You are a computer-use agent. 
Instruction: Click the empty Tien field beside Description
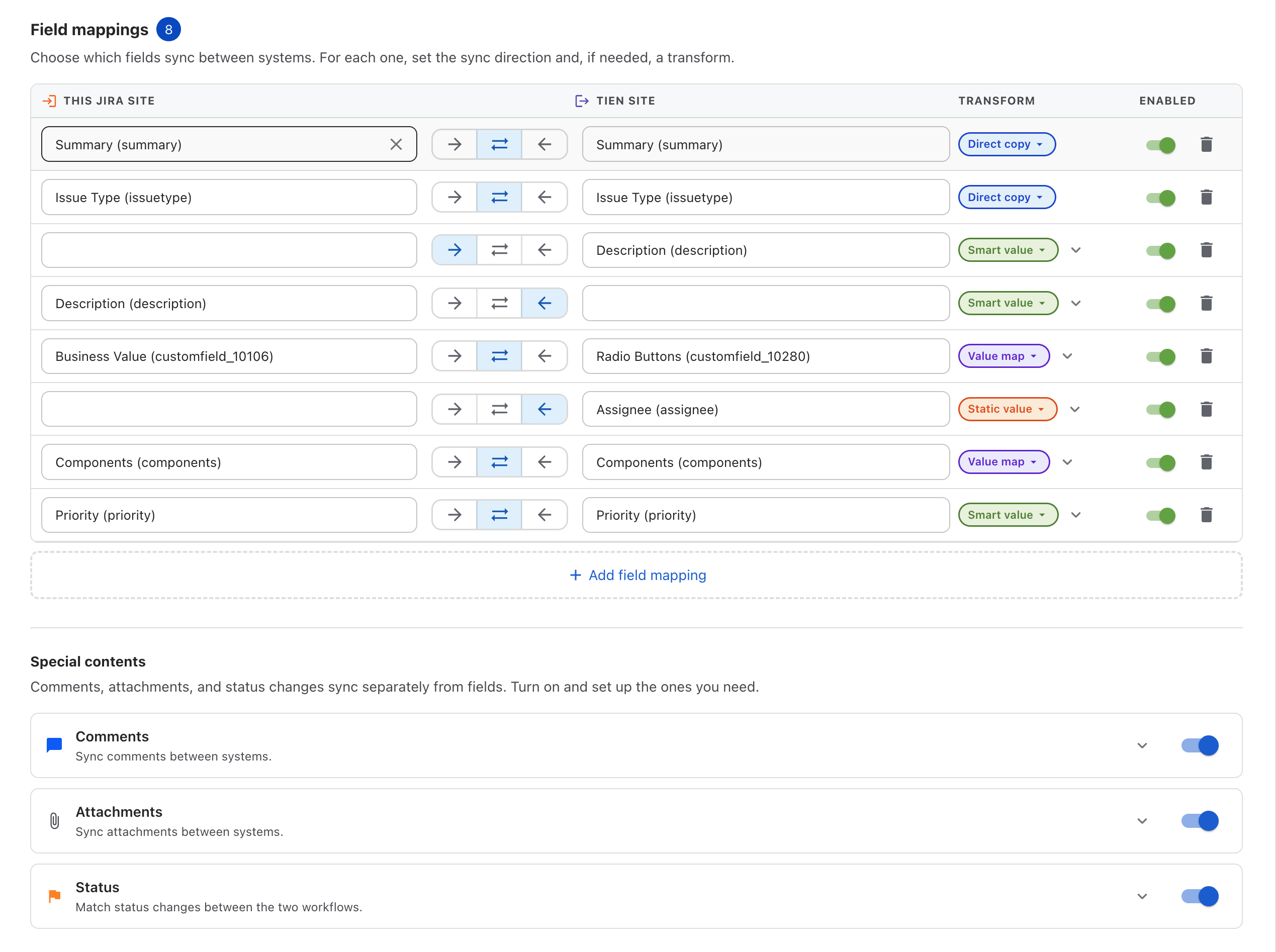click(x=765, y=303)
